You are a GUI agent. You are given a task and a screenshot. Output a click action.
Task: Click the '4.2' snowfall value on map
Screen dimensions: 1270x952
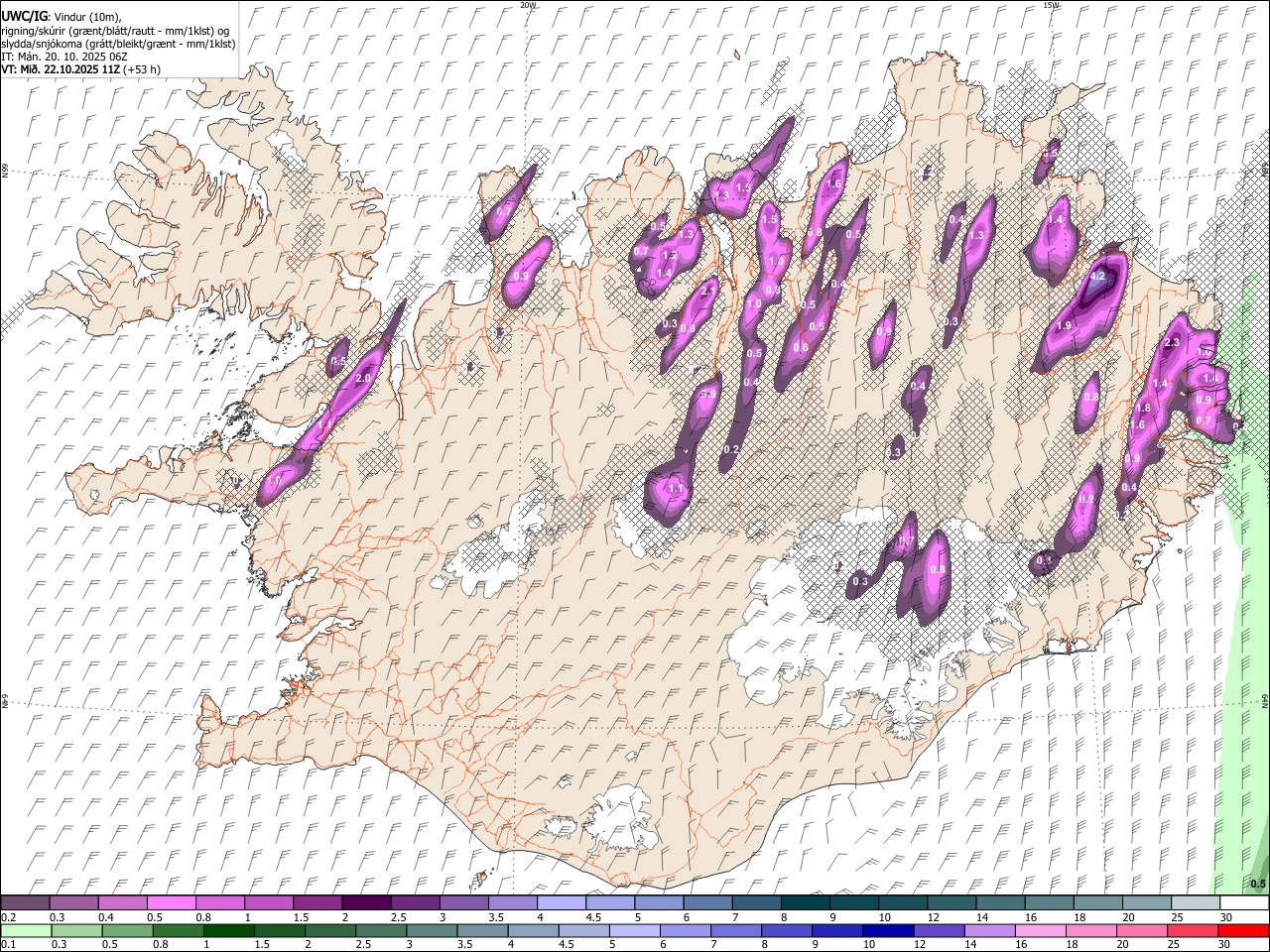coord(1097,278)
